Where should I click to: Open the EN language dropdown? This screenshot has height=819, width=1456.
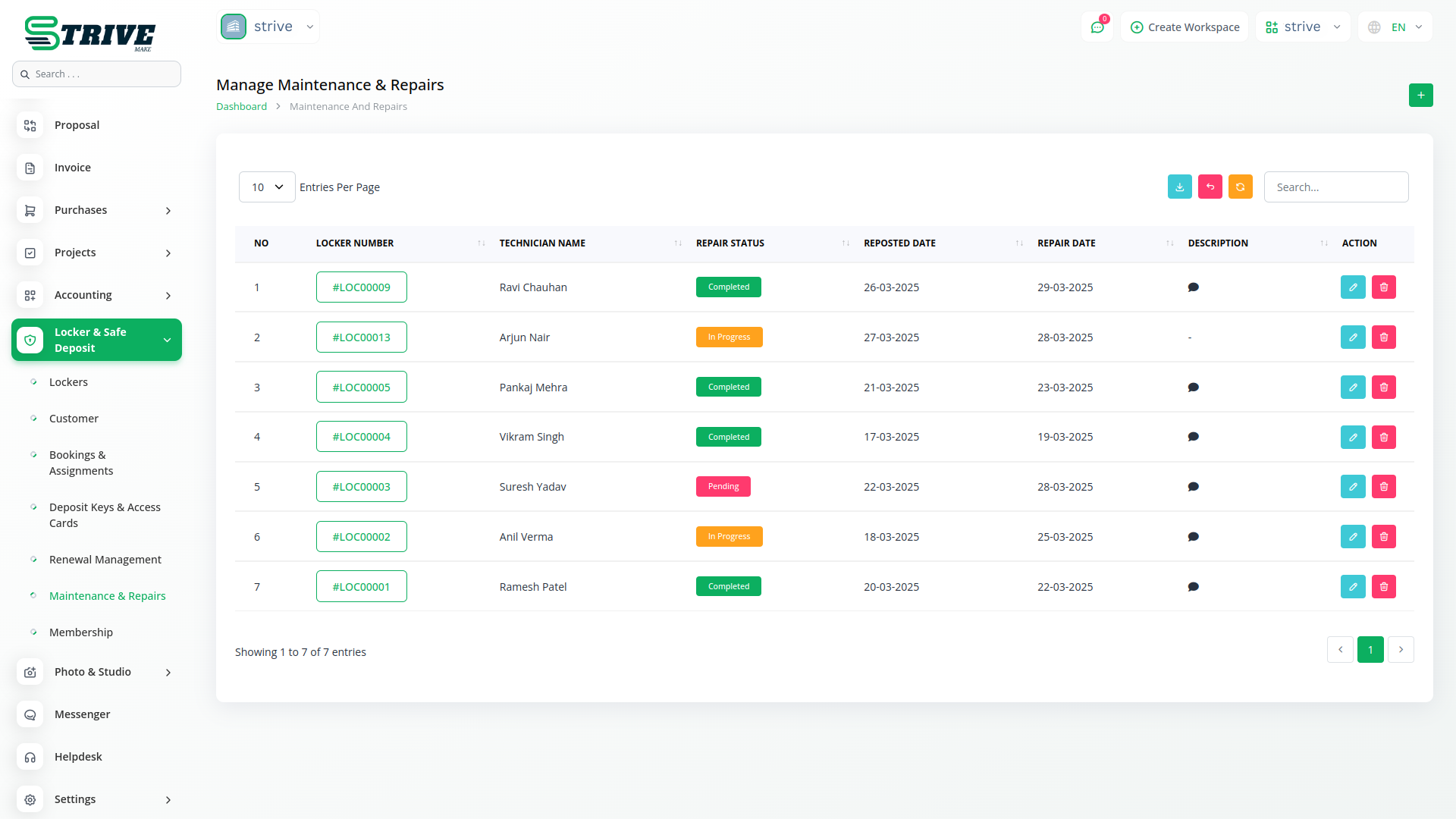click(x=1396, y=27)
